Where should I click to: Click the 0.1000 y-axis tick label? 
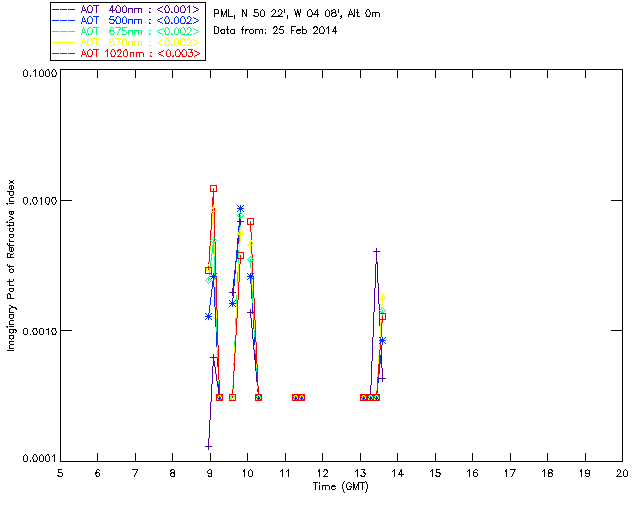40,73
